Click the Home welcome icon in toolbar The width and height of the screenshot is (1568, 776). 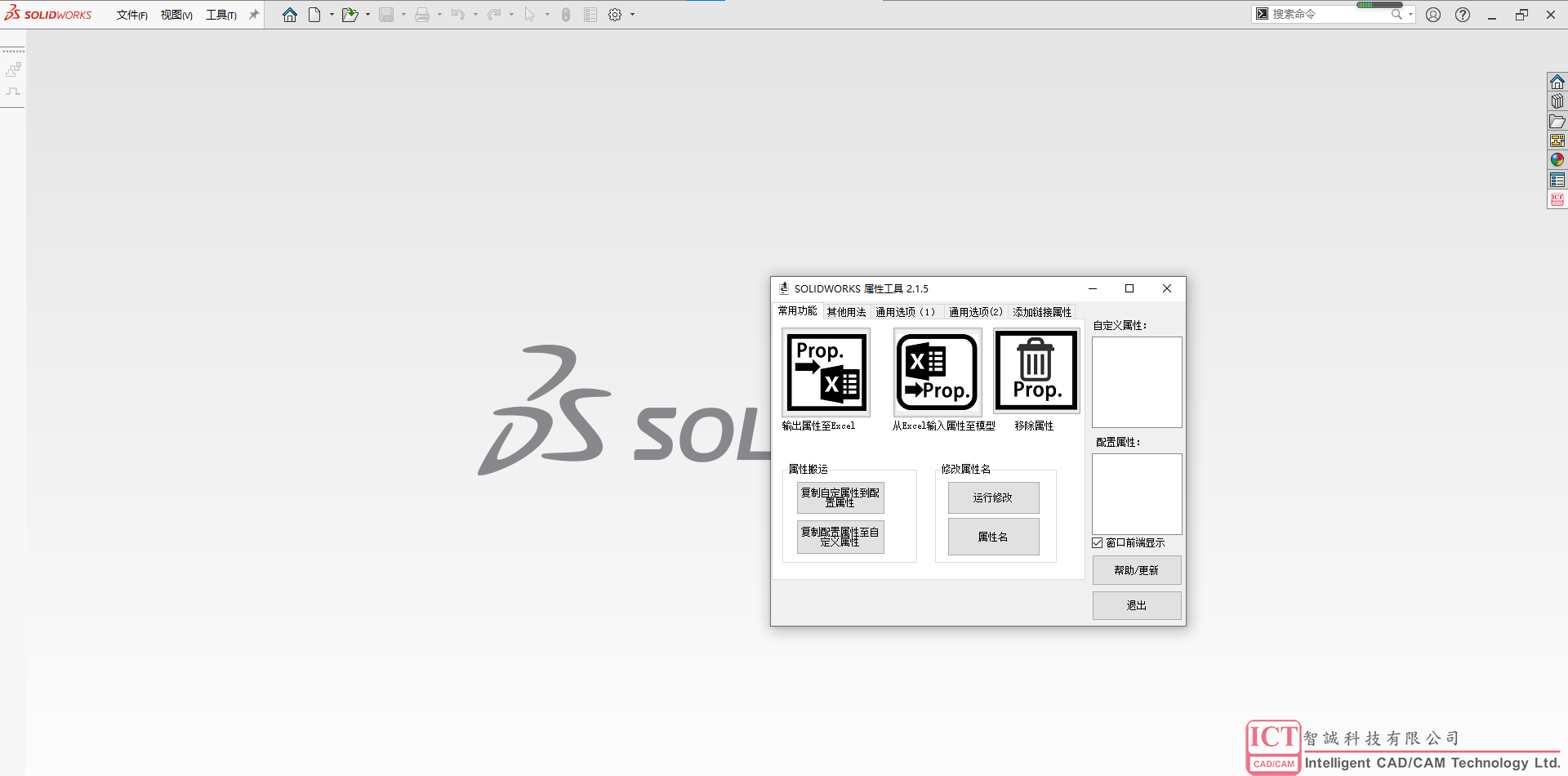pyautogui.click(x=290, y=15)
